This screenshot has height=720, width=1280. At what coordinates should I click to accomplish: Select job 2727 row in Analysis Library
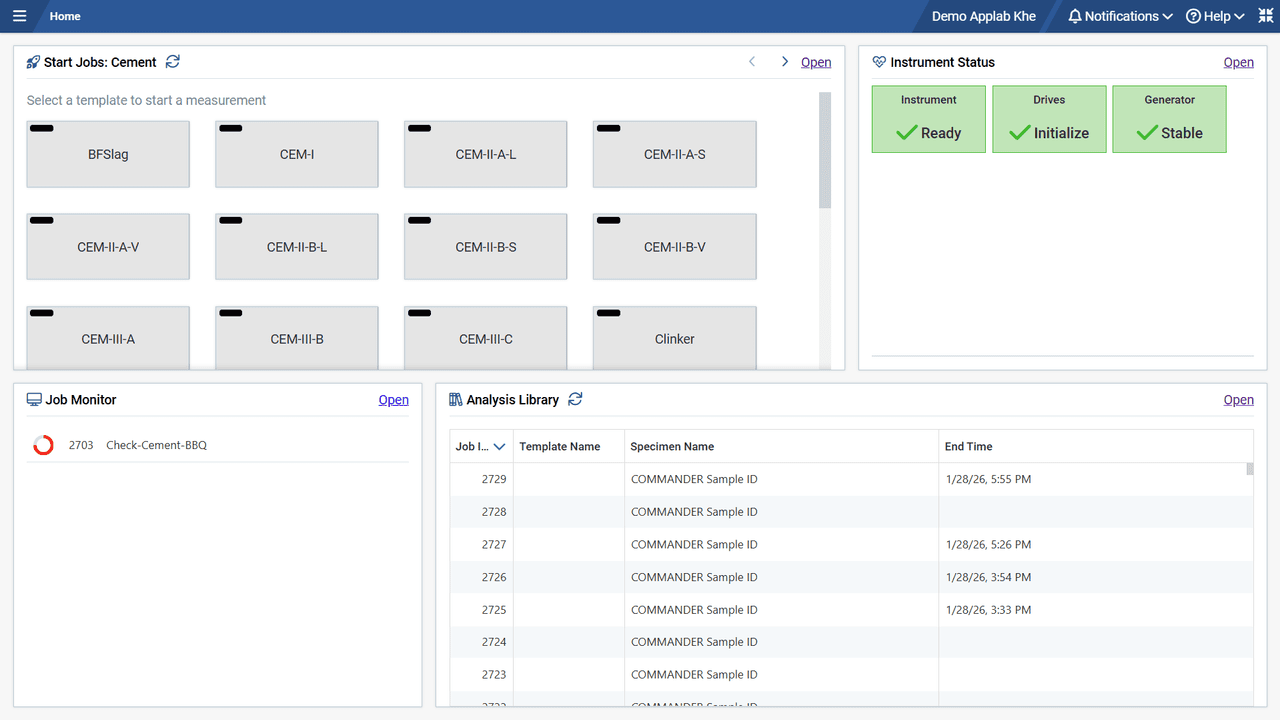point(694,545)
